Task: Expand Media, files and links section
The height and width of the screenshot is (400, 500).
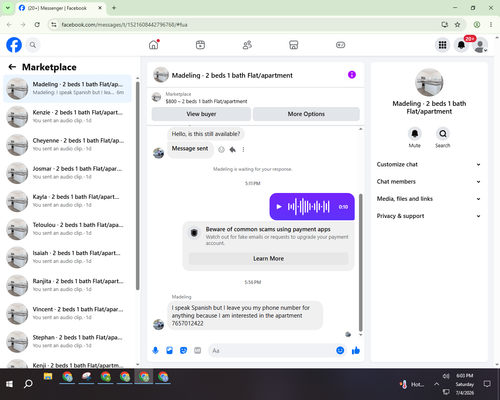Action: (x=429, y=199)
